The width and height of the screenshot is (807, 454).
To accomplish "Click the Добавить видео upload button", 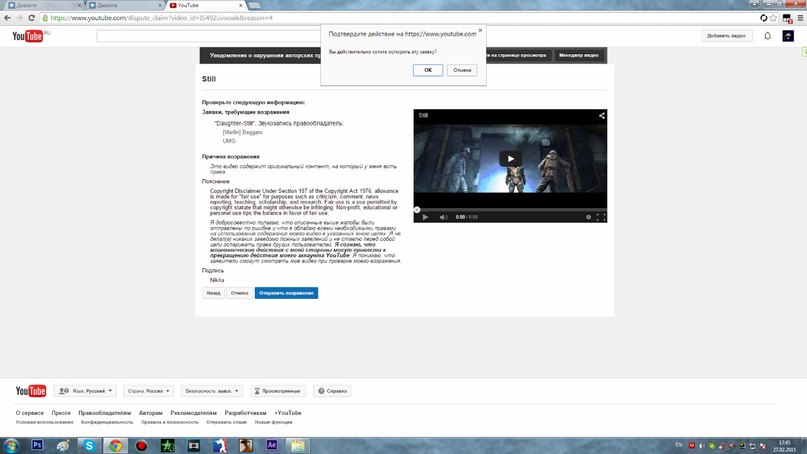I will click(726, 36).
